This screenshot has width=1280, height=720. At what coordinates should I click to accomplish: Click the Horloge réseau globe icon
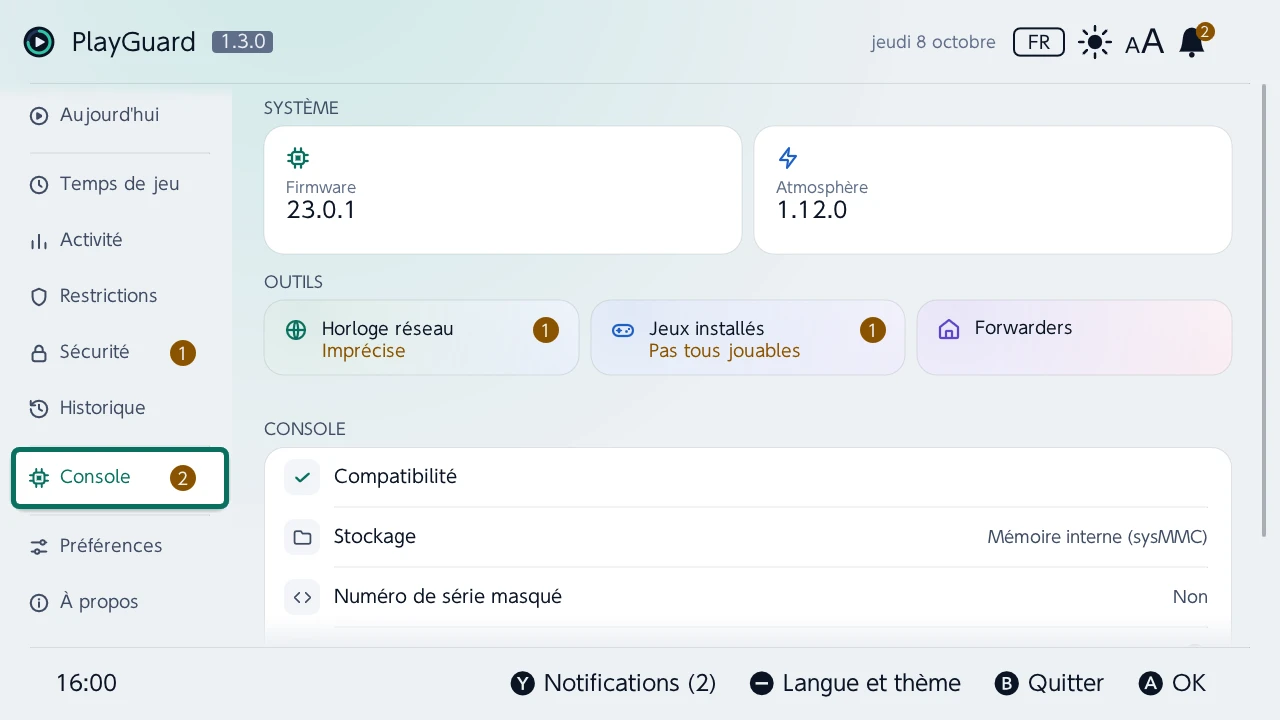click(296, 330)
